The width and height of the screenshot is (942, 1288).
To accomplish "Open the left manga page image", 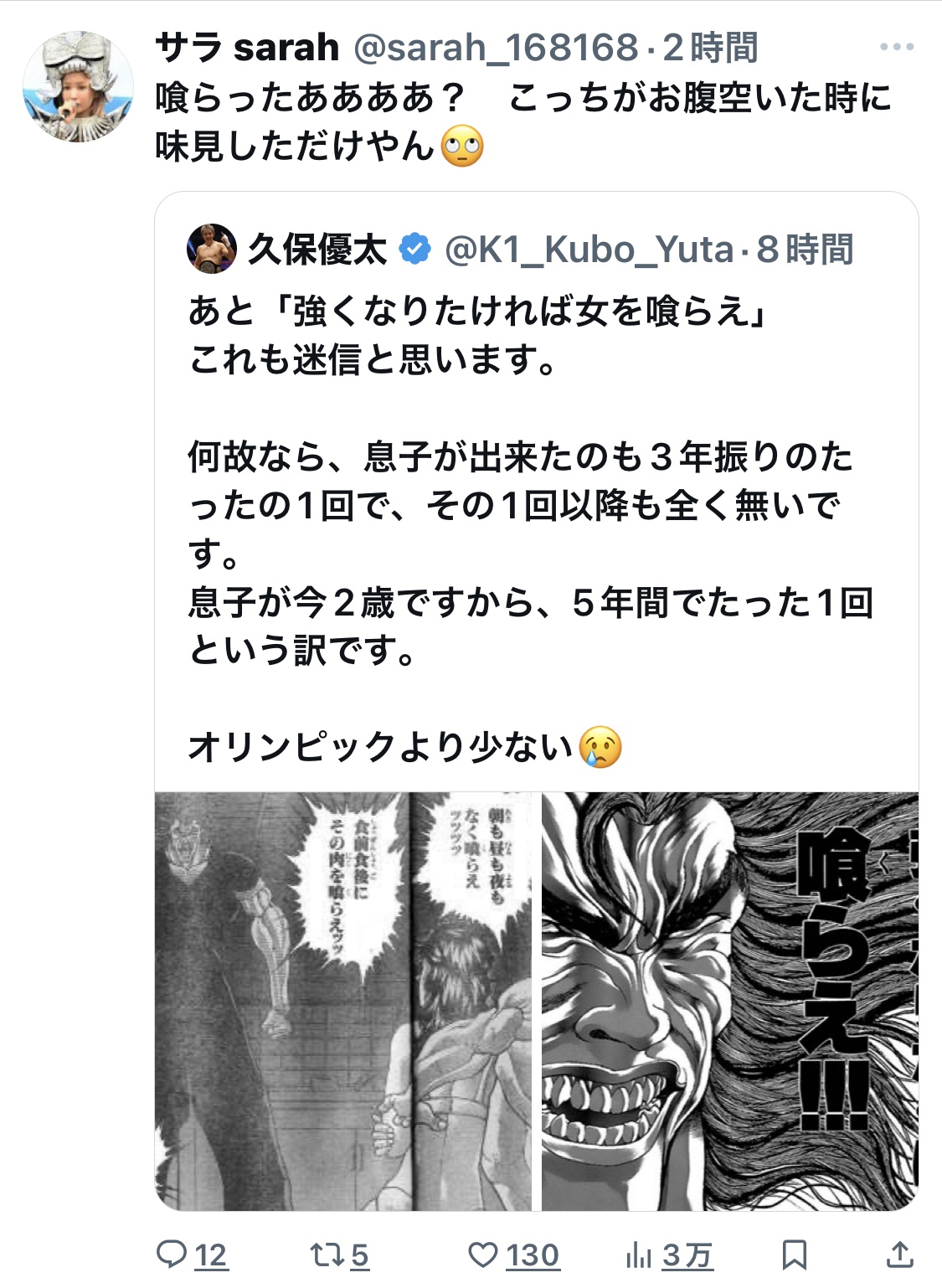I will point(343,1001).
